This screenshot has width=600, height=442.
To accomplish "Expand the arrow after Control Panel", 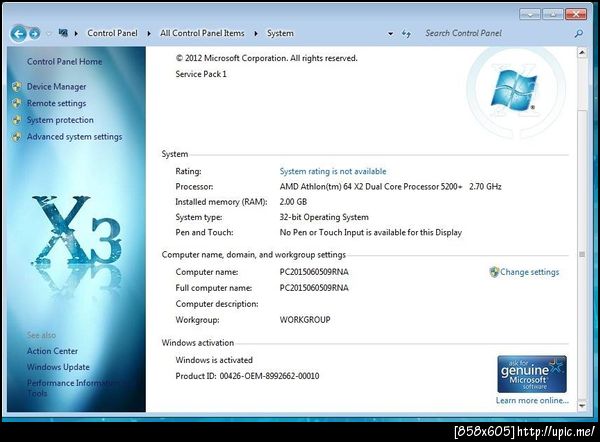I will pyautogui.click(x=149, y=33).
